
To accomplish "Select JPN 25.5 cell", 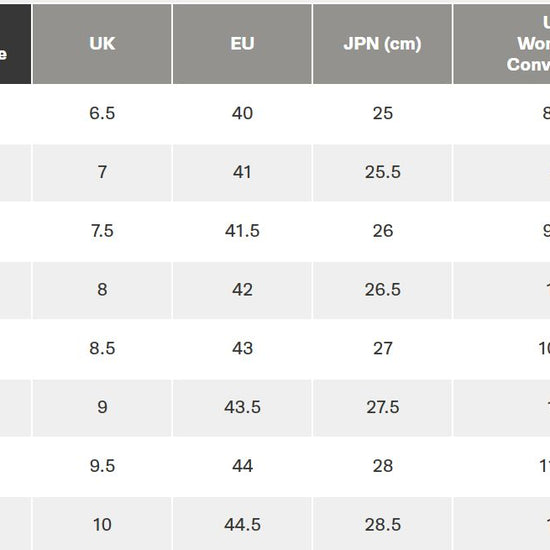I will coord(382,173).
